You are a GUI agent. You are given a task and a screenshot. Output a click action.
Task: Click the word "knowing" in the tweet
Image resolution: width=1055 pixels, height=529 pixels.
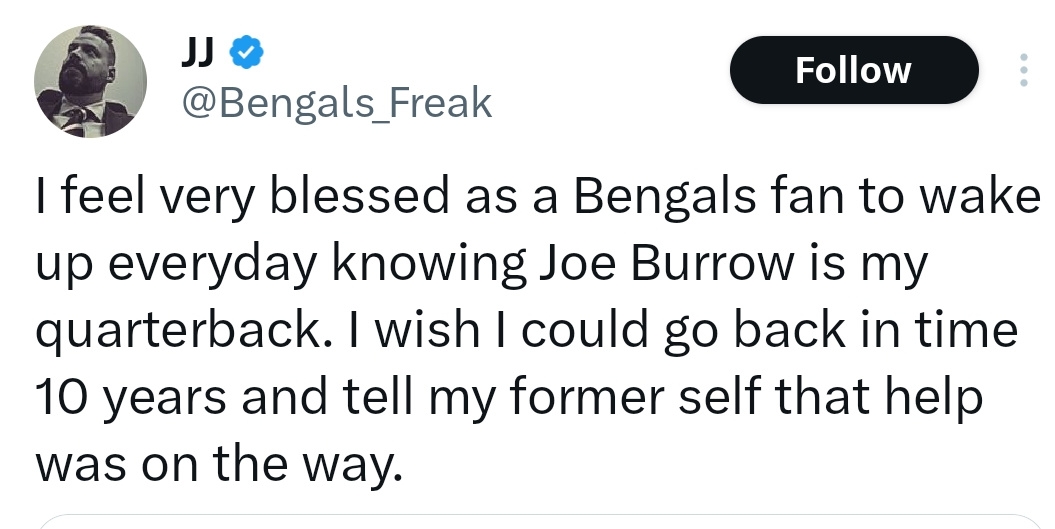click(429, 265)
